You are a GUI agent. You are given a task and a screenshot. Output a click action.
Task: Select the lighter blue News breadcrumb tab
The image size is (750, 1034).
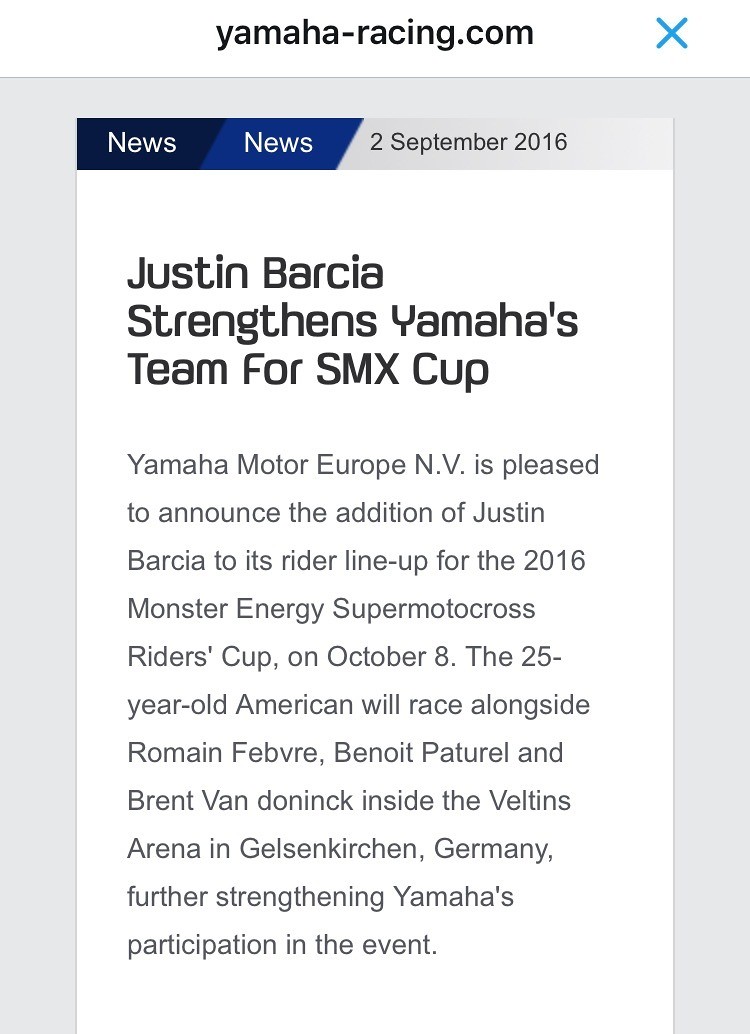point(278,142)
